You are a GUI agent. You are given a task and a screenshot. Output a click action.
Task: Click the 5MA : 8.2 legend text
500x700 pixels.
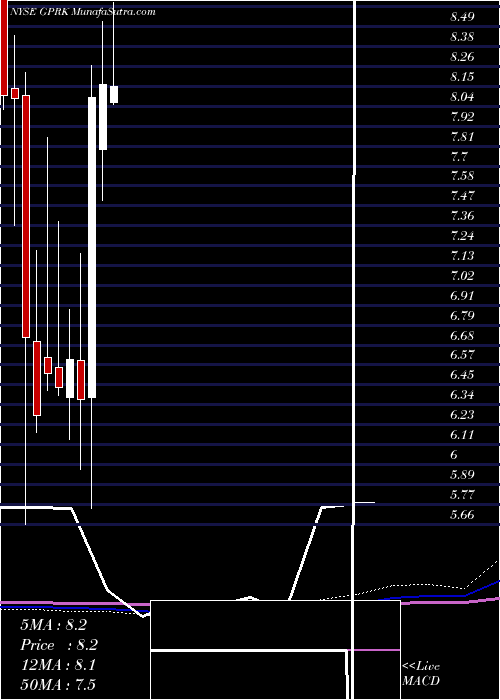(54, 625)
